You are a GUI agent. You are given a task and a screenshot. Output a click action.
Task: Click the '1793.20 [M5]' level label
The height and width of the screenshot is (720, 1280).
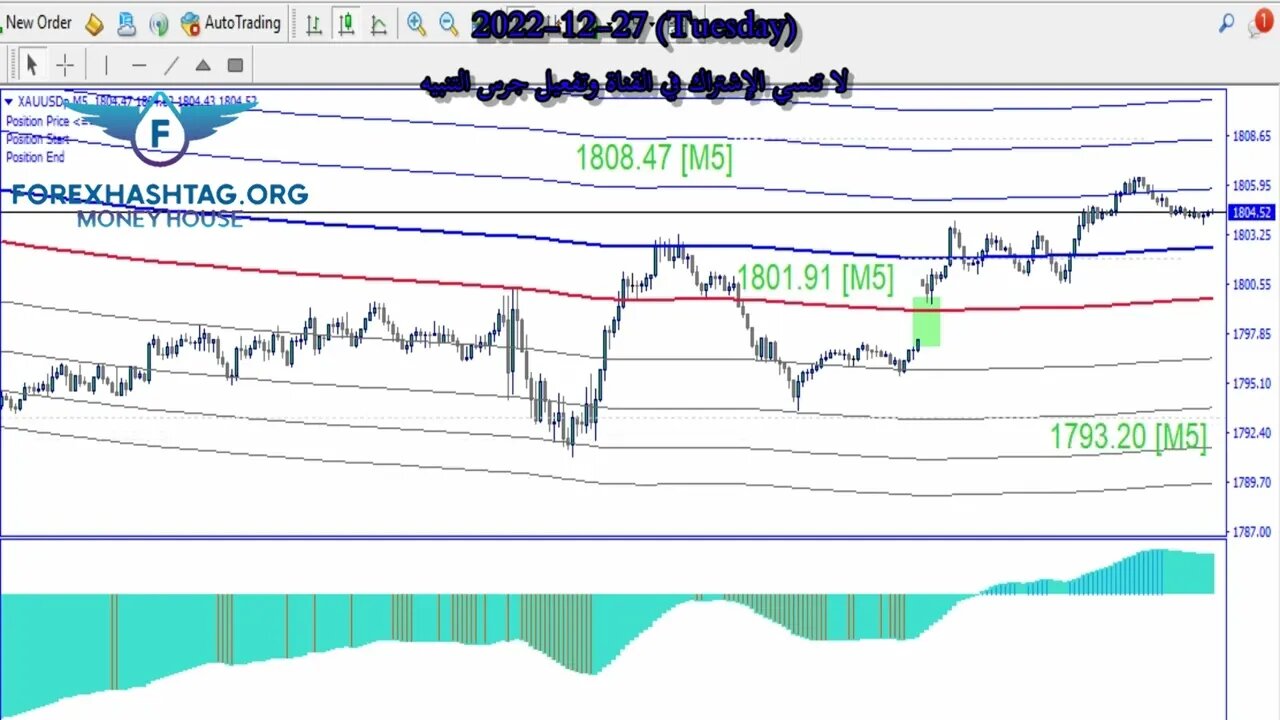coord(1128,437)
